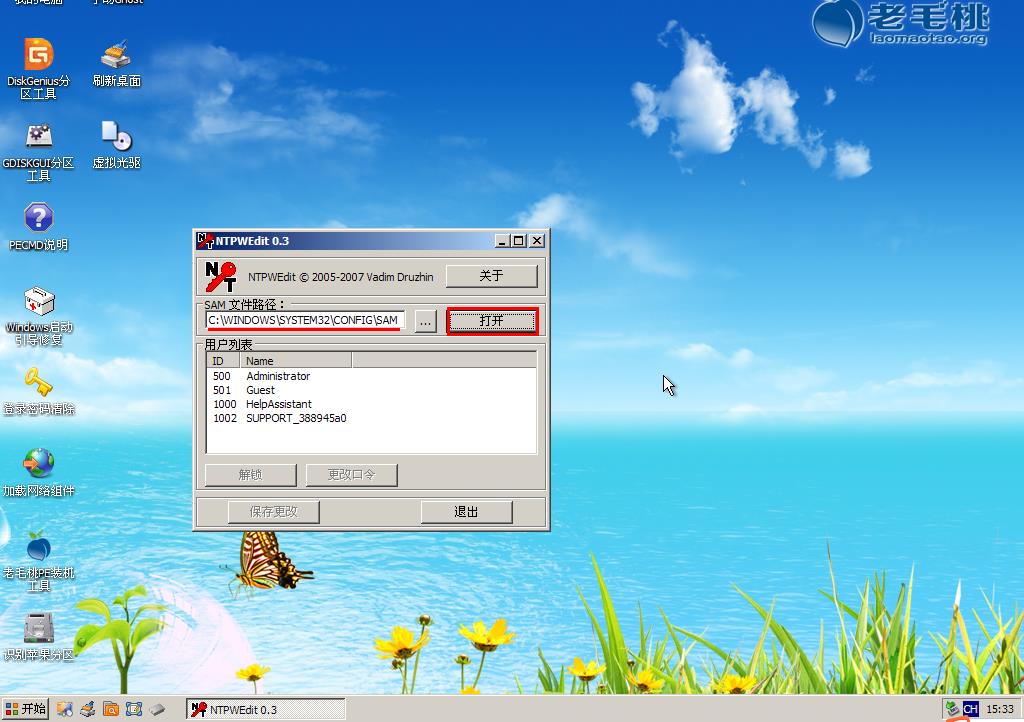Click the Name column header
Screen dimensions: 1024x722
[296, 361]
